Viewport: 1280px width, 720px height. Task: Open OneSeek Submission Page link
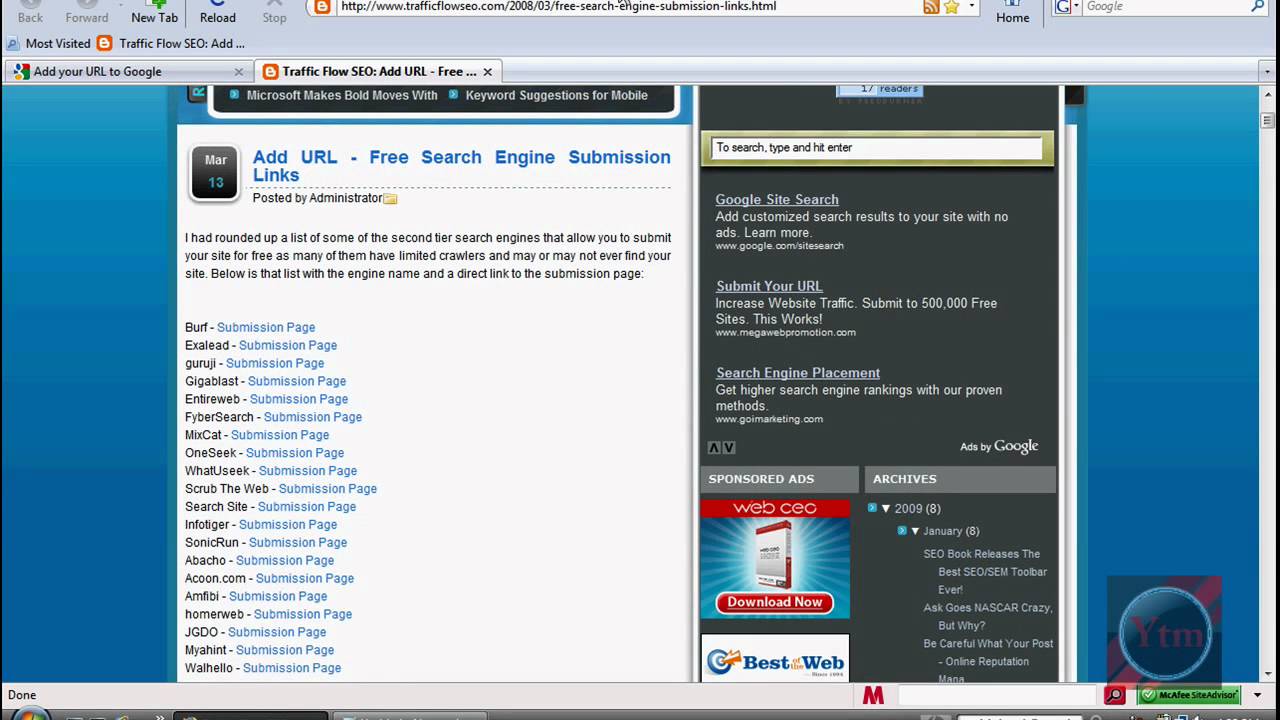click(295, 453)
